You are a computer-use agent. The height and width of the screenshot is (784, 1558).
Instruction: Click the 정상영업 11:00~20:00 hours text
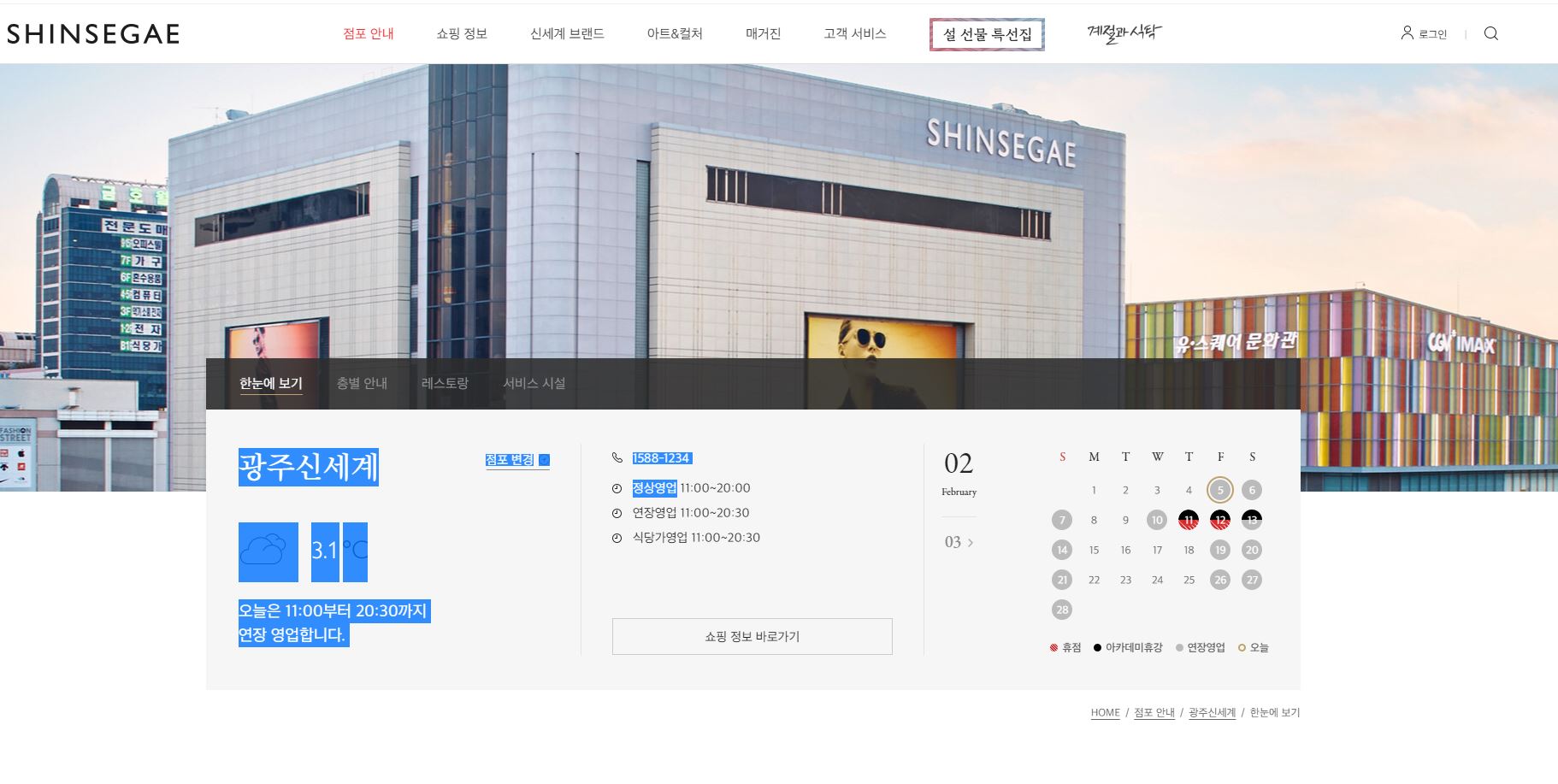pyautogui.click(x=691, y=488)
